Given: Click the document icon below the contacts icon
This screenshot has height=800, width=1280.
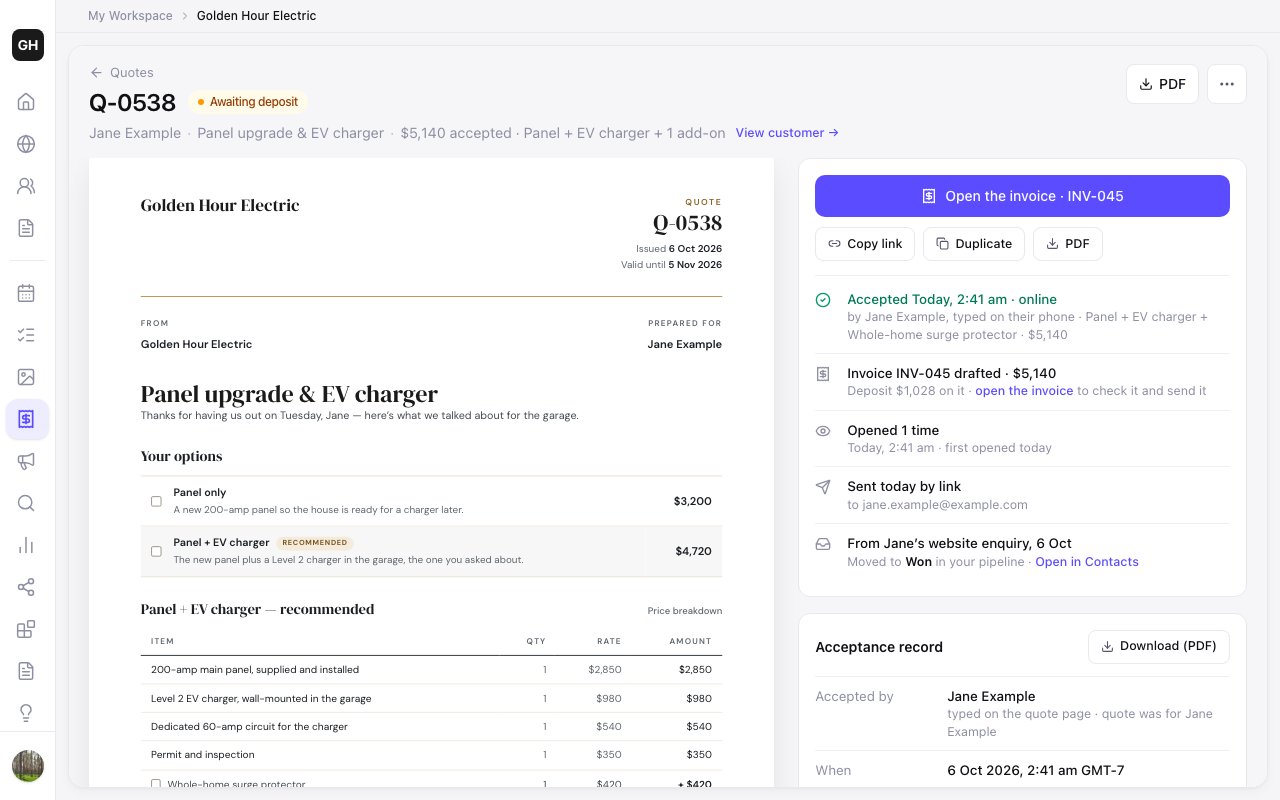Looking at the screenshot, I should click(x=27, y=228).
